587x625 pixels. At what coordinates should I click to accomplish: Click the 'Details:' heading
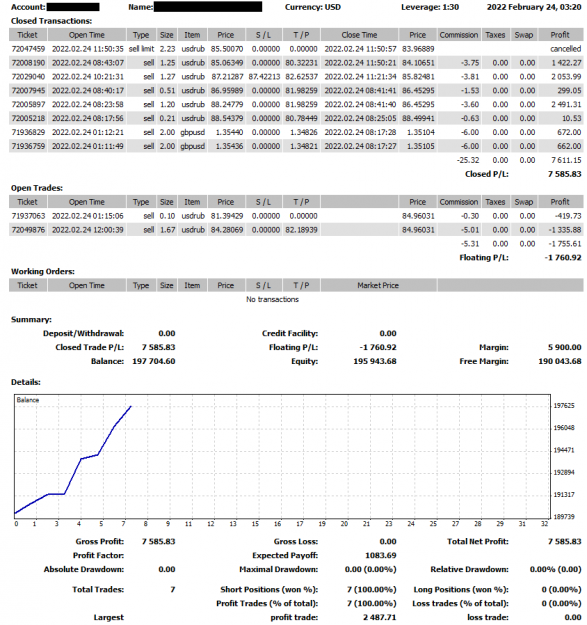[x=26, y=382]
